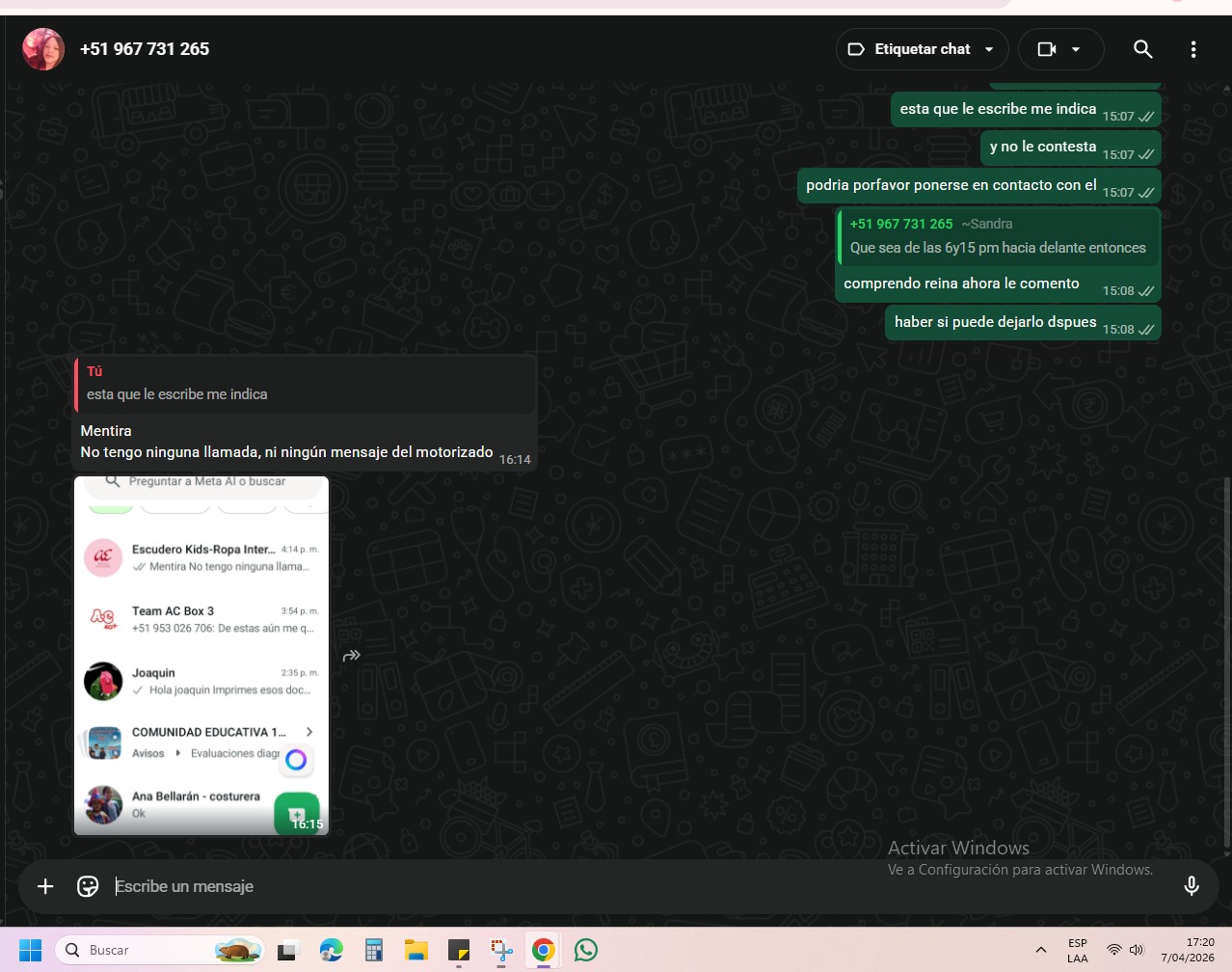Image resolution: width=1232 pixels, height=972 pixels.
Task: Click the microphone voice message icon
Action: pyautogui.click(x=1192, y=886)
